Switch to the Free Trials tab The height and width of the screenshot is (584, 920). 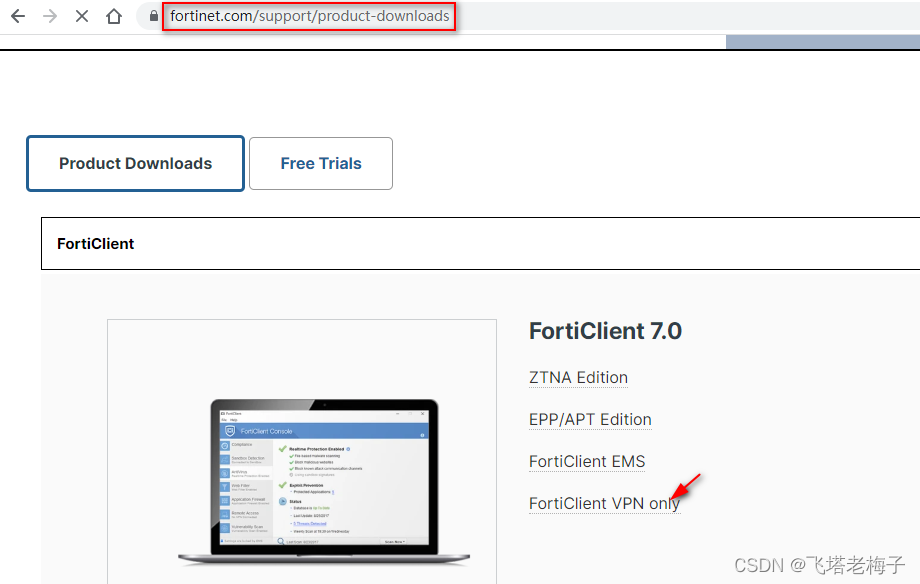pyautogui.click(x=321, y=163)
